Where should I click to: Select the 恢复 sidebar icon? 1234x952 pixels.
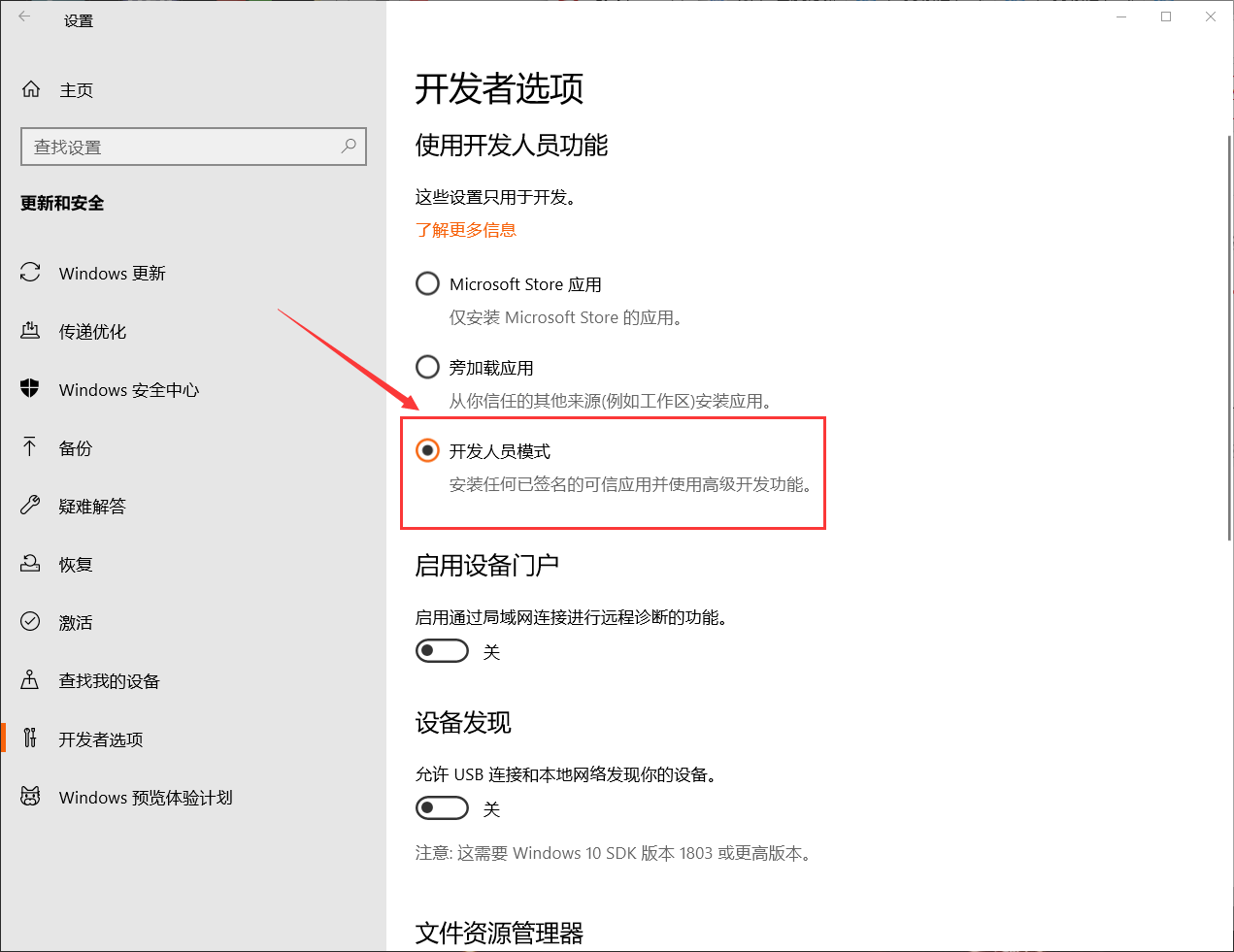(x=29, y=564)
